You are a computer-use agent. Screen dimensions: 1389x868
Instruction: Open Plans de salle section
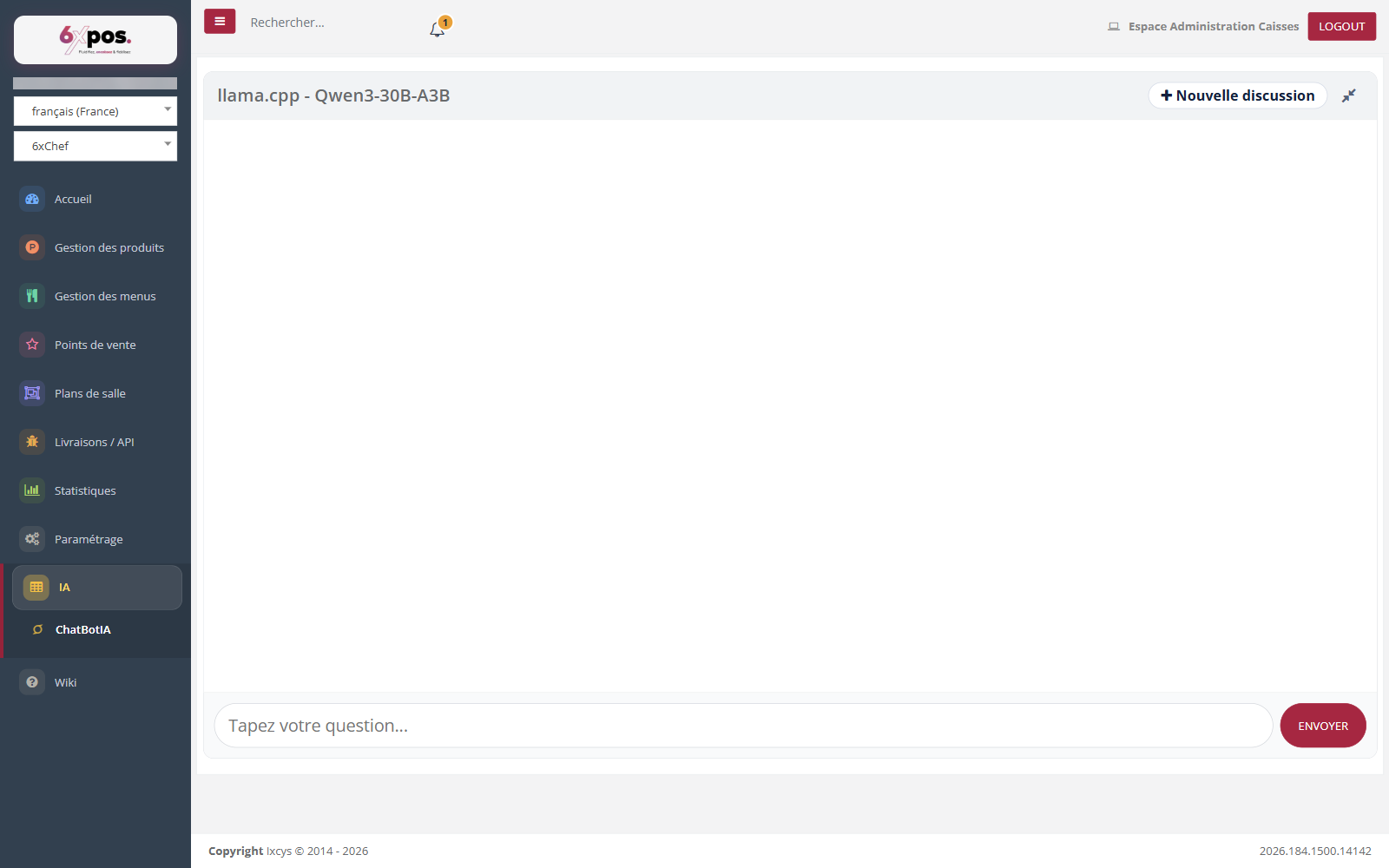pos(95,393)
